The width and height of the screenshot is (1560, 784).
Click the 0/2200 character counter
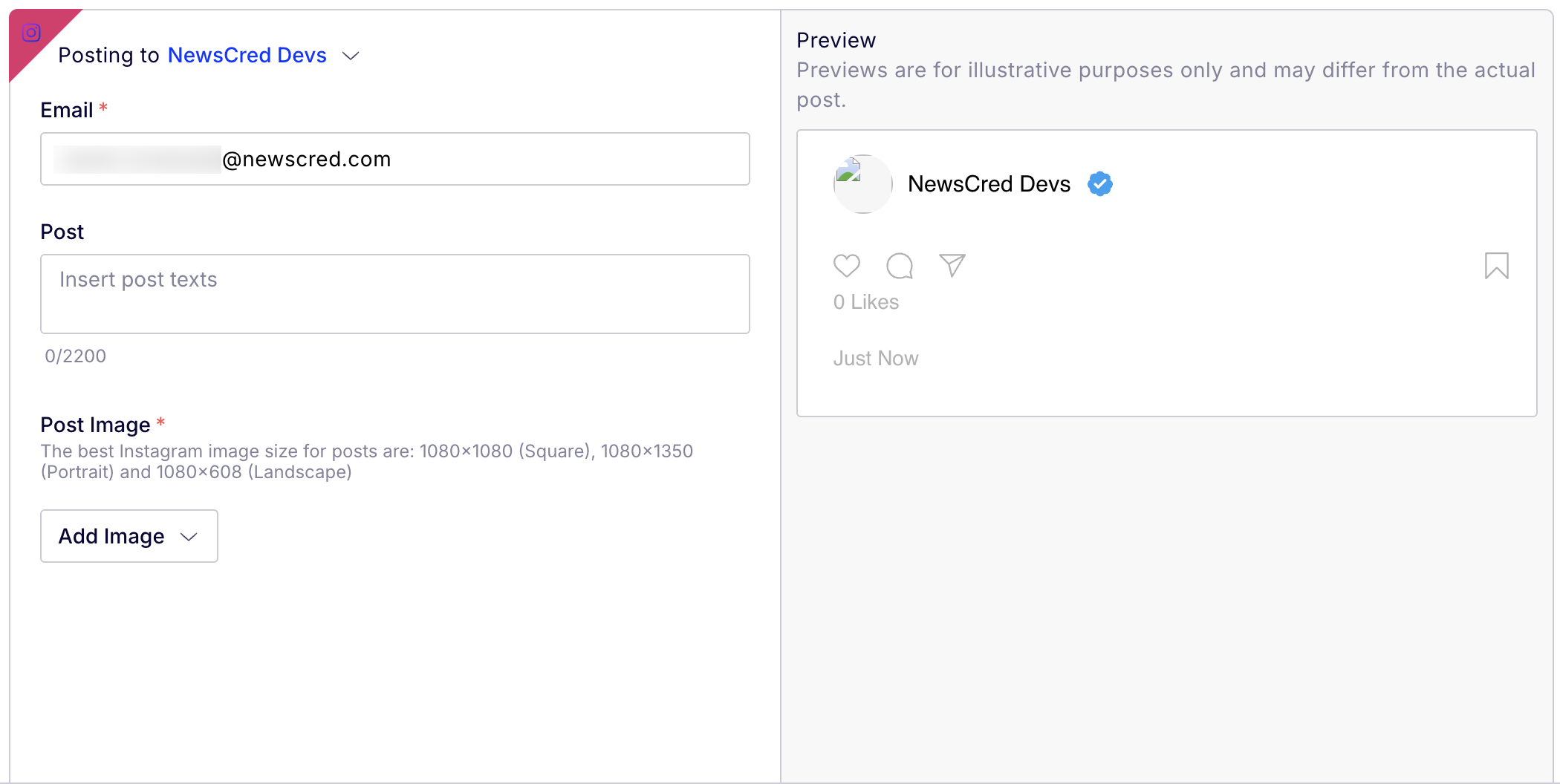click(x=76, y=356)
